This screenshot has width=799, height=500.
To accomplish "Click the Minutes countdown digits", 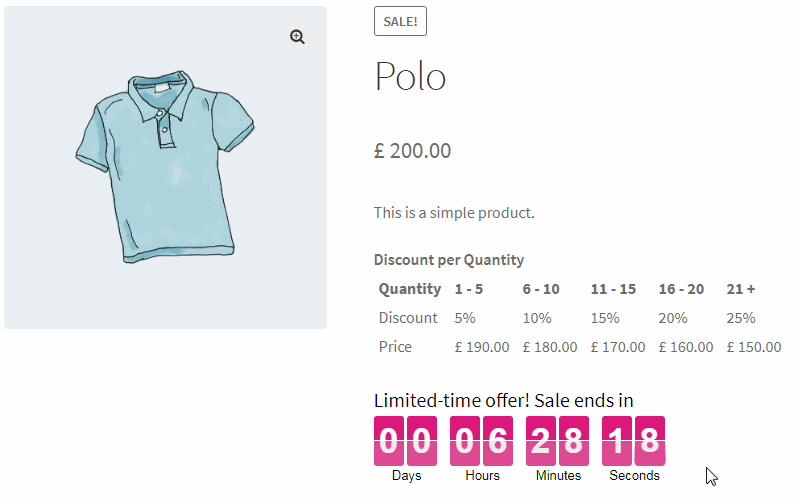I will (558, 441).
